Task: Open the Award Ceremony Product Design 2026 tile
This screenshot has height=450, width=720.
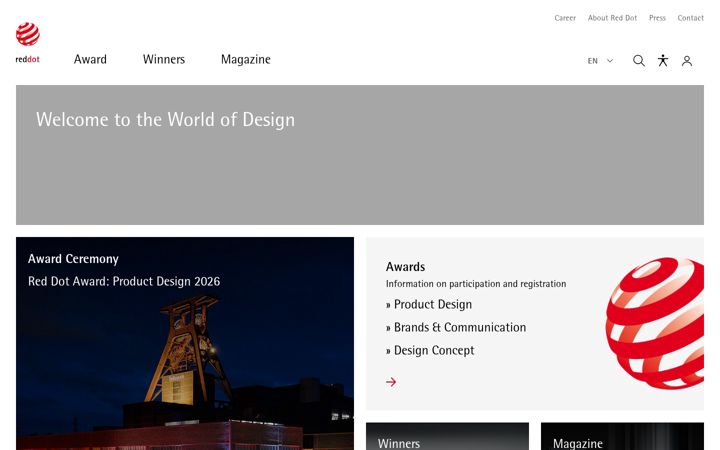Action: pyautogui.click(x=185, y=343)
